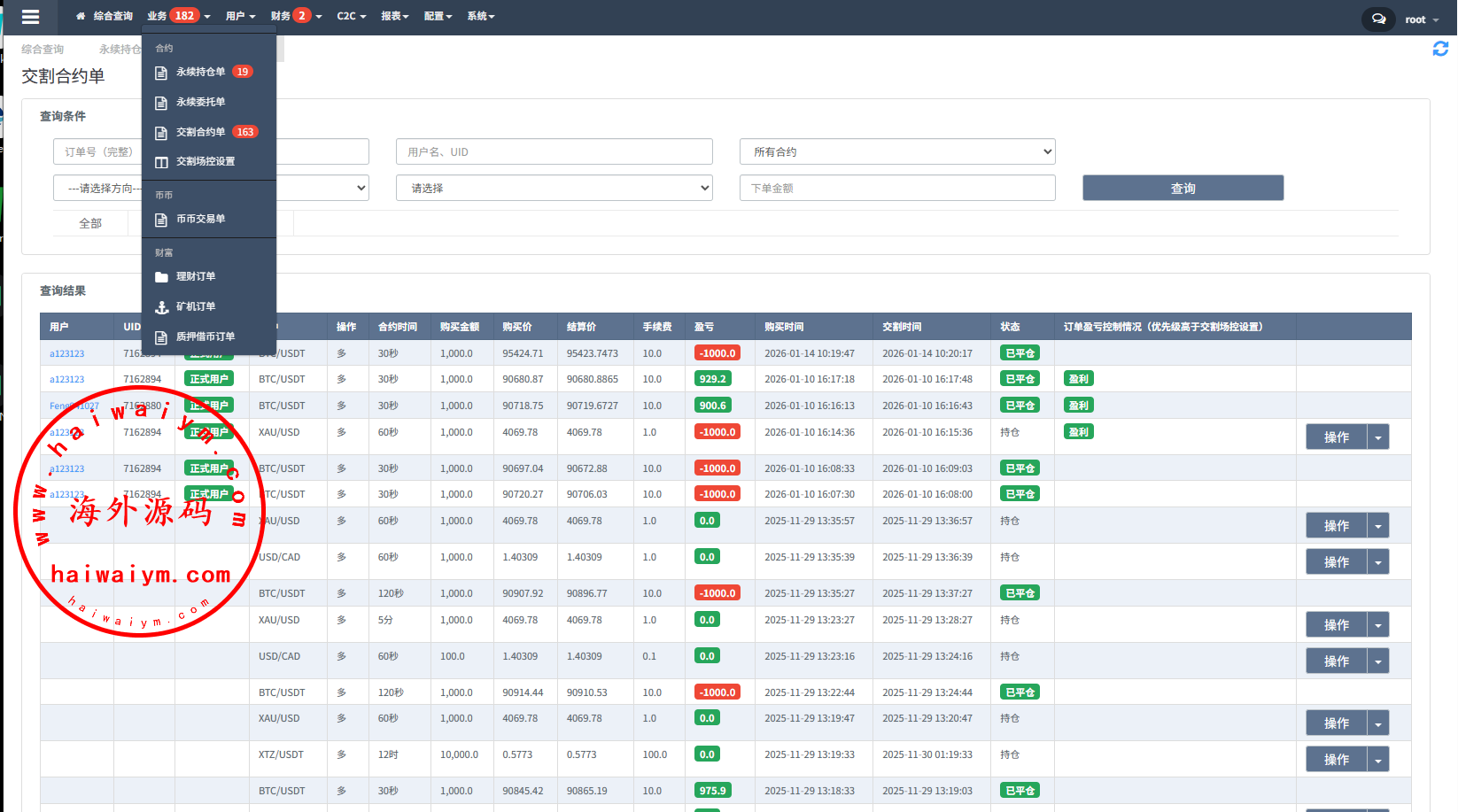Click the home icon beside 综合查询
1458x812 pixels.
click(81, 16)
